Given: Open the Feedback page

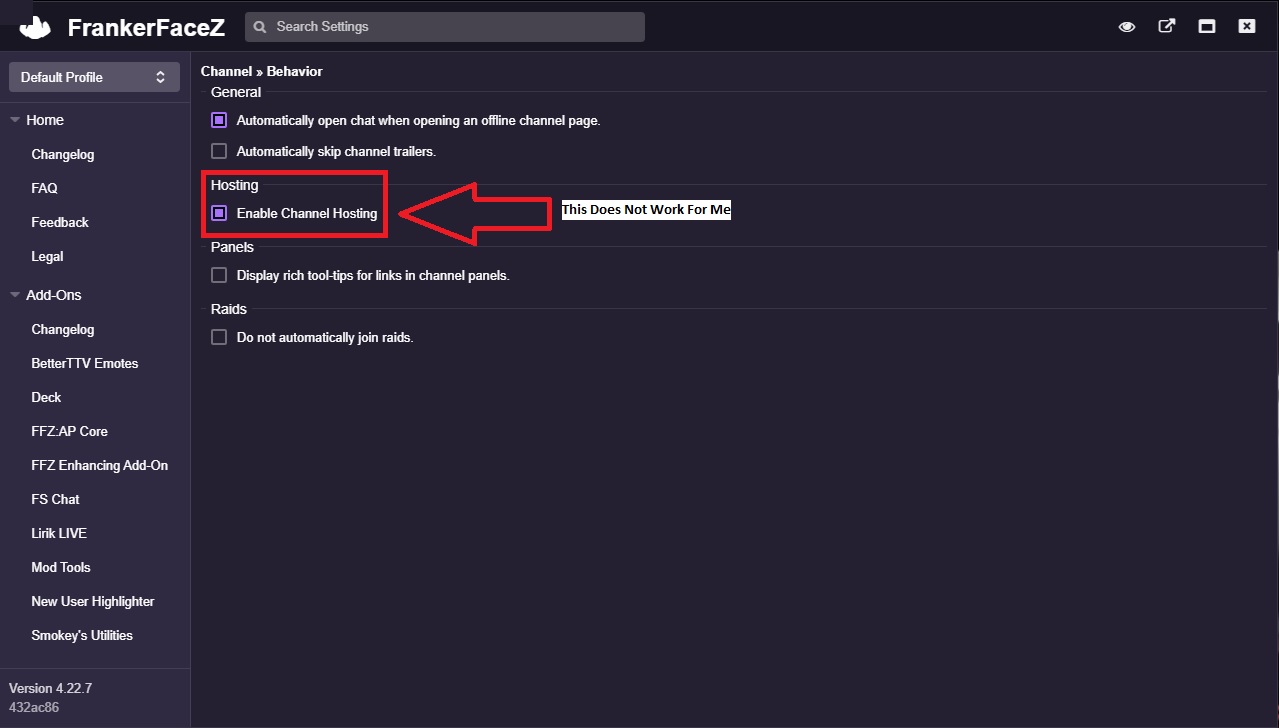Looking at the screenshot, I should [60, 222].
